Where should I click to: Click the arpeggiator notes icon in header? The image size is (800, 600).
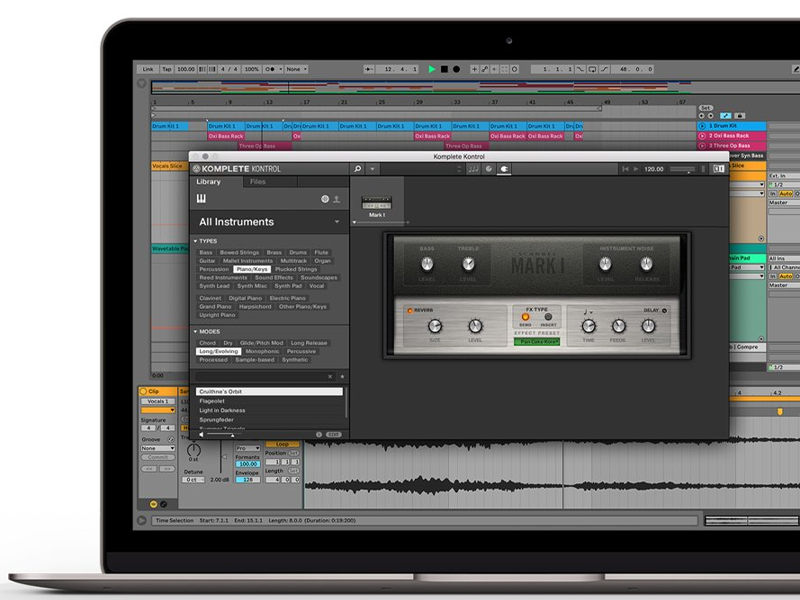tap(473, 169)
